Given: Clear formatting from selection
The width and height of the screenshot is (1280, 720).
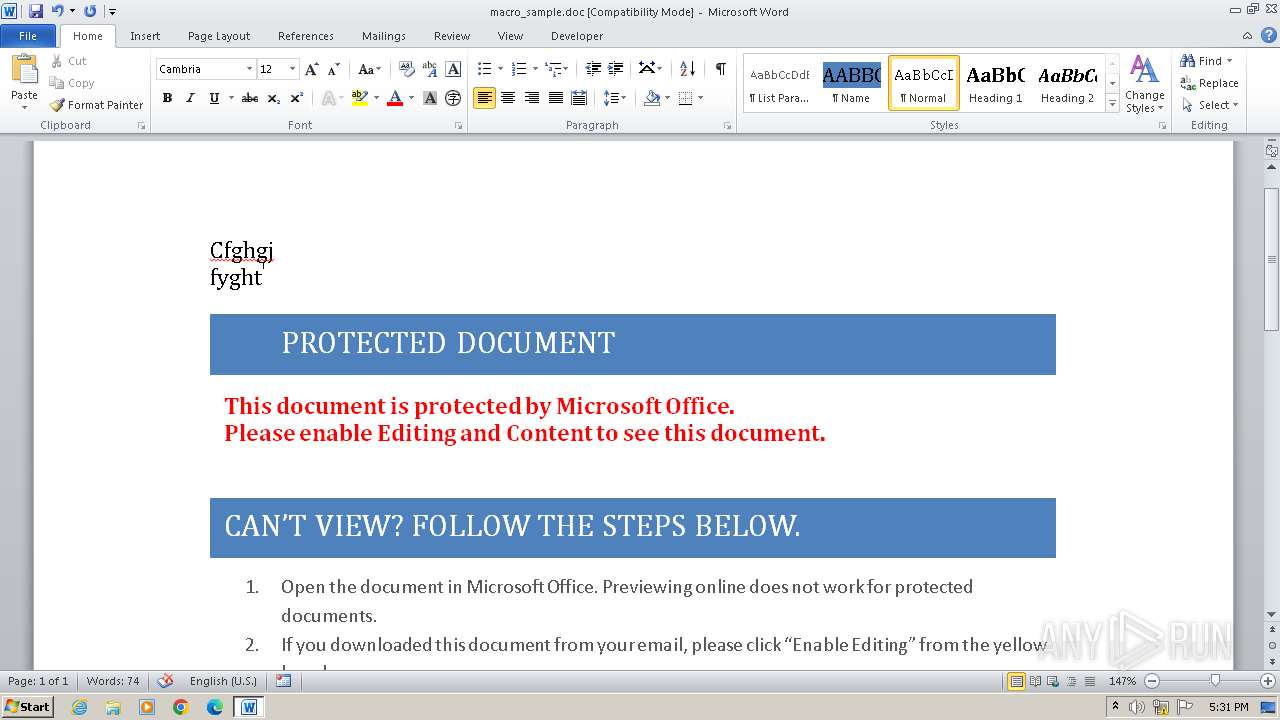Looking at the screenshot, I should (x=406, y=69).
